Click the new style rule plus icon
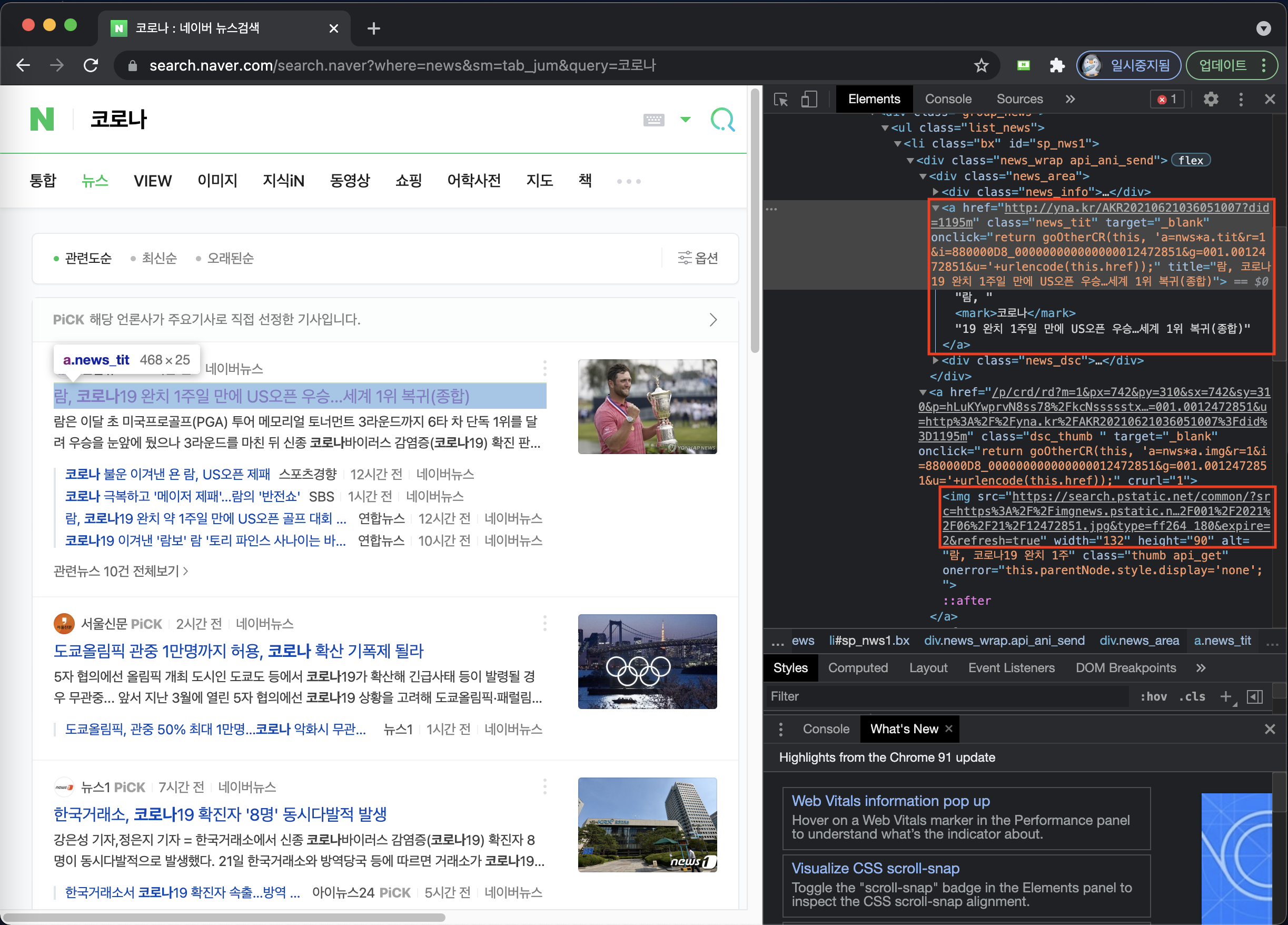 [x=1225, y=696]
